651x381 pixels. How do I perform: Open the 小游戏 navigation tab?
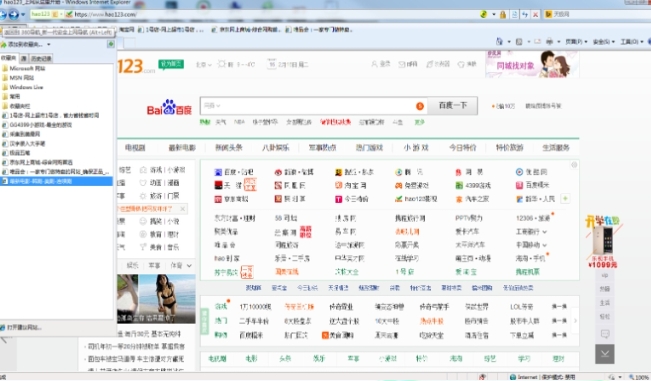(x=416, y=148)
